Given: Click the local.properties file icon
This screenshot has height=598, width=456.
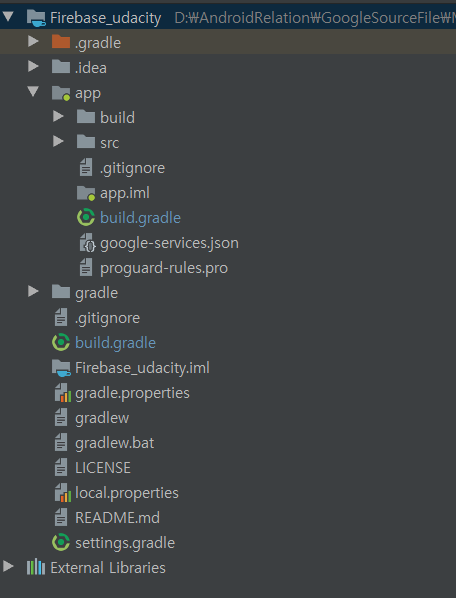Looking at the screenshot, I should (63, 493).
